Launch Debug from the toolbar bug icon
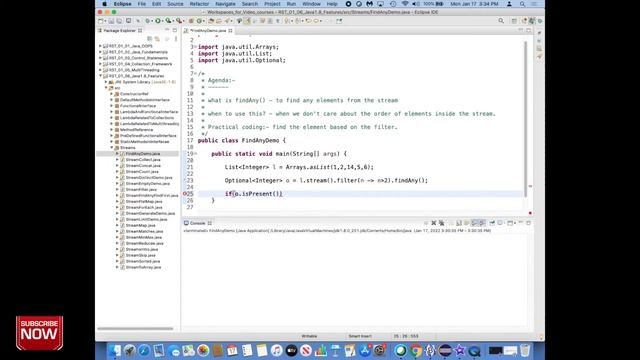Screen dimensions: 640x360 148,21
